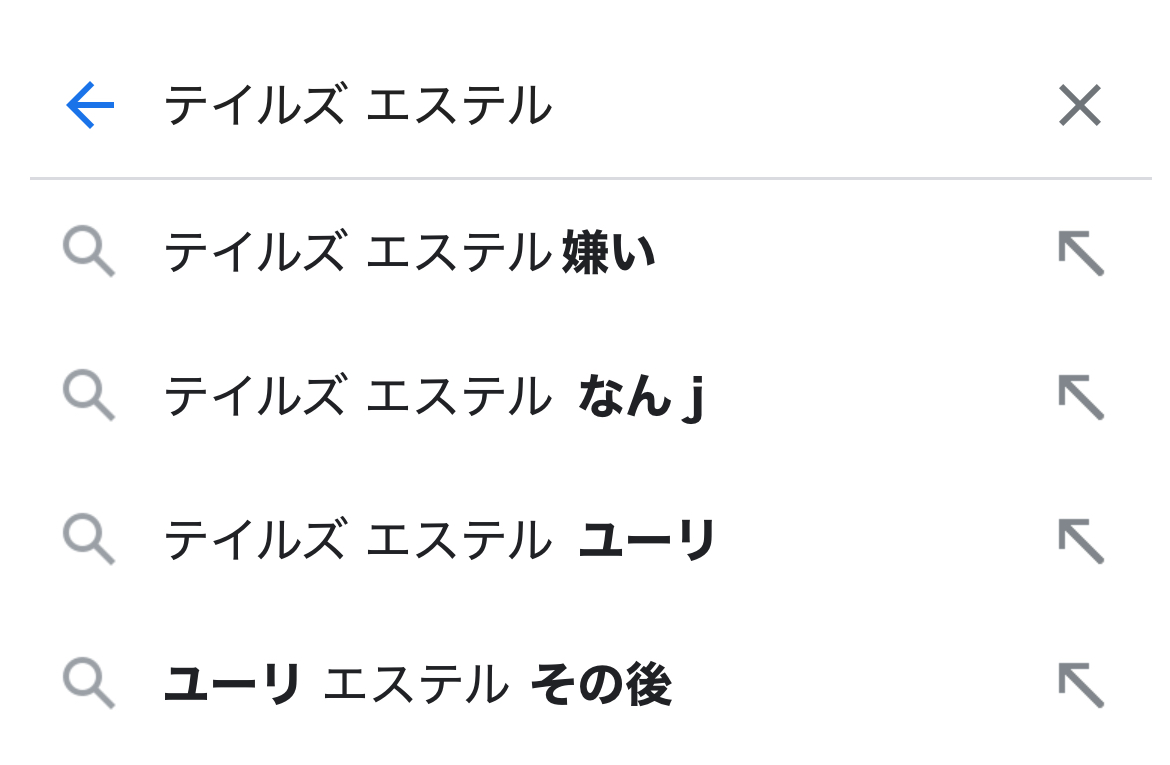Click the blue back arrow
Screen dimensions: 1170x765
click(x=90, y=106)
